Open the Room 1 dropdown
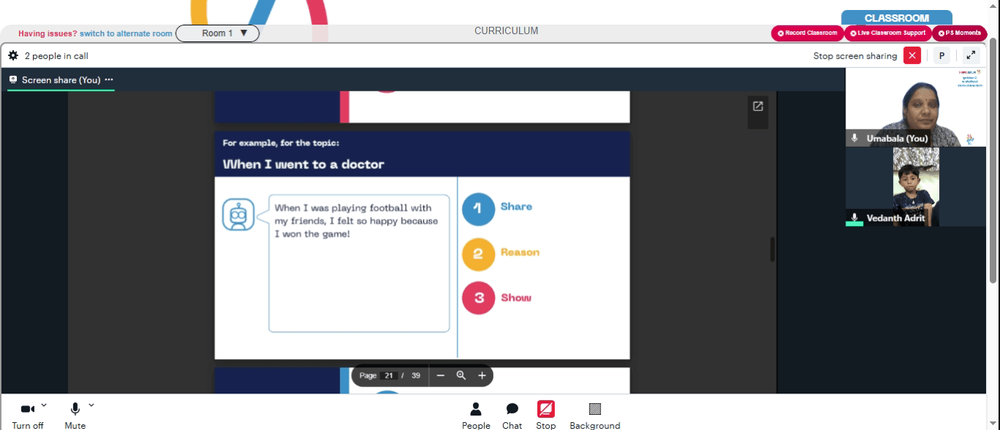This screenshot has width=1000, height=430. tap(217, 33)
